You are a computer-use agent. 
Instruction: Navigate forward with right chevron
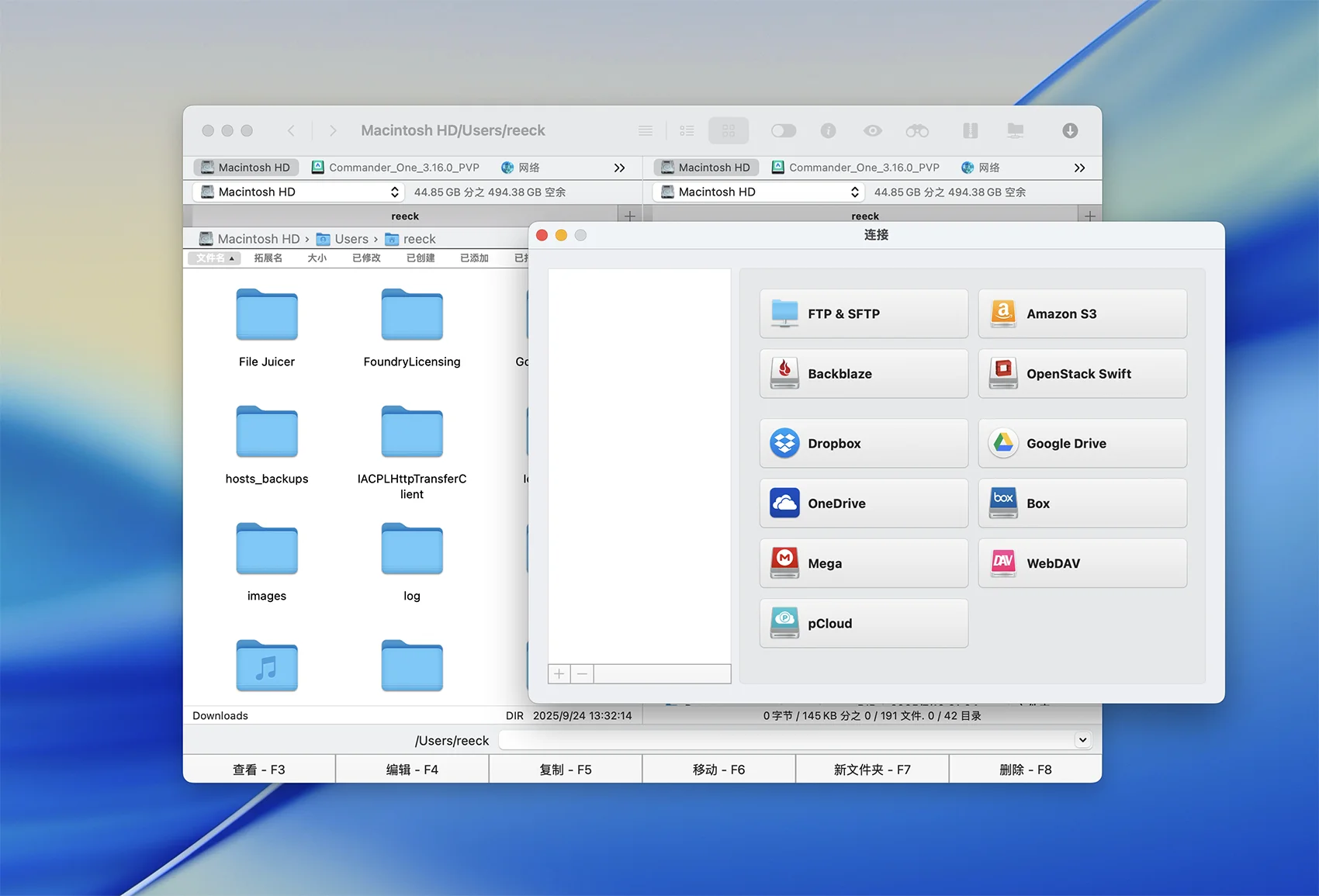click(x=333, y=130)
